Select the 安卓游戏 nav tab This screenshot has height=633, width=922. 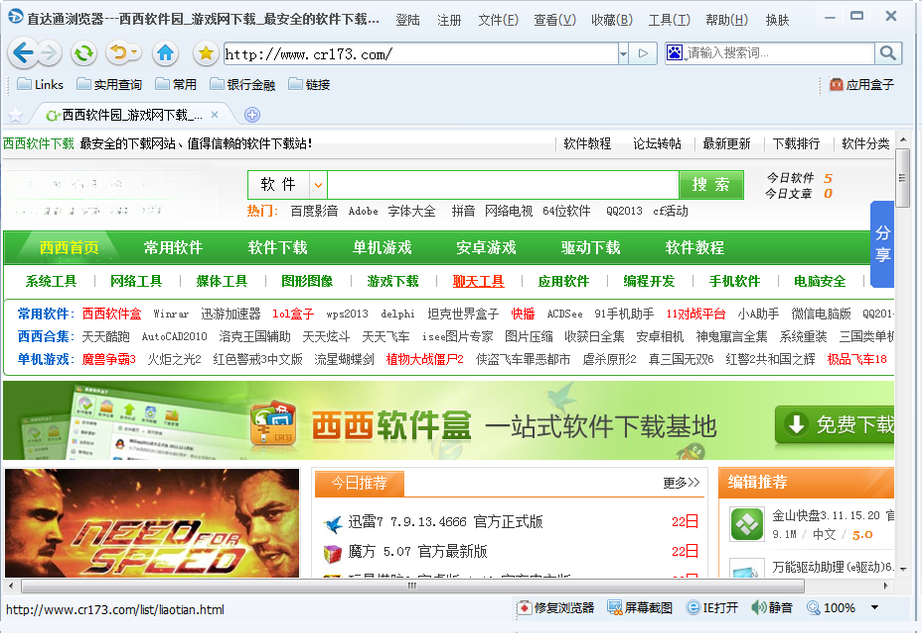[486, 247]
